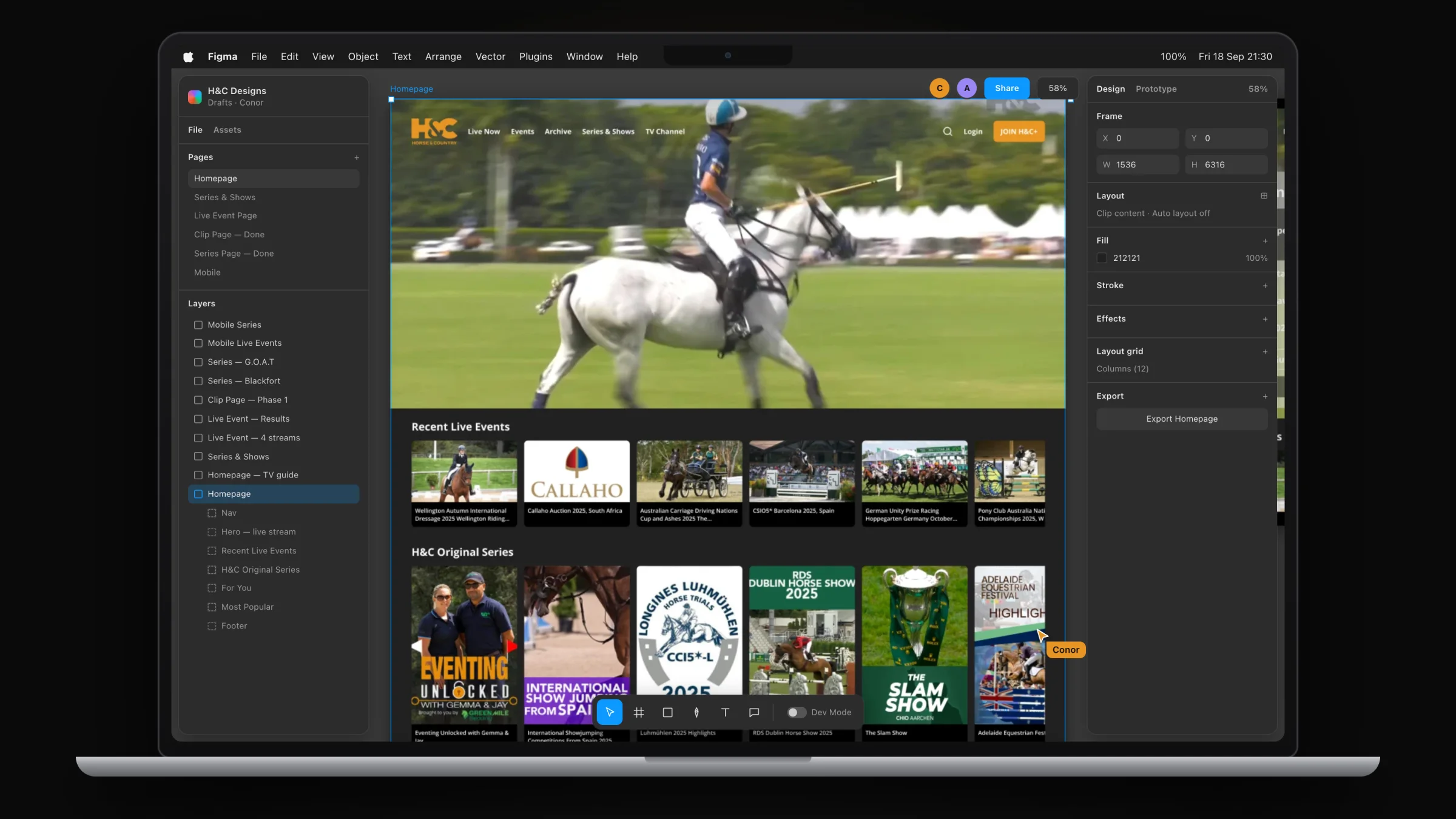The image size is (1456, 819).
Task: Open the Series & Shows page
Action: pos(273,197)
